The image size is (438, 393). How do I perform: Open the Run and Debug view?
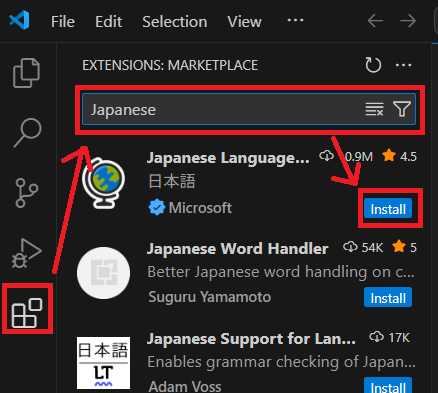click(26, 253)
